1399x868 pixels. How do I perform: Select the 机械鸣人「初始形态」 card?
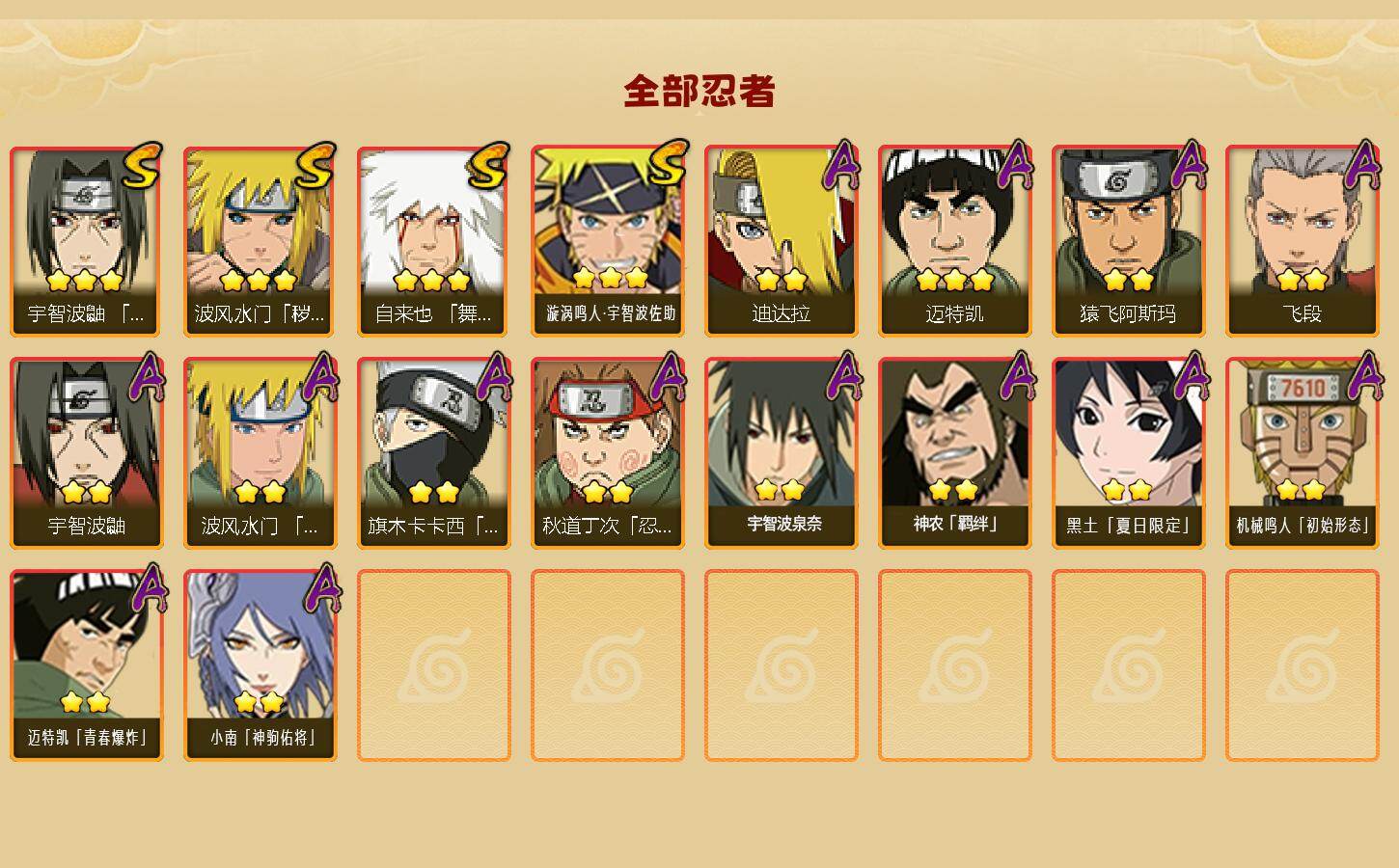[1303, 453]
